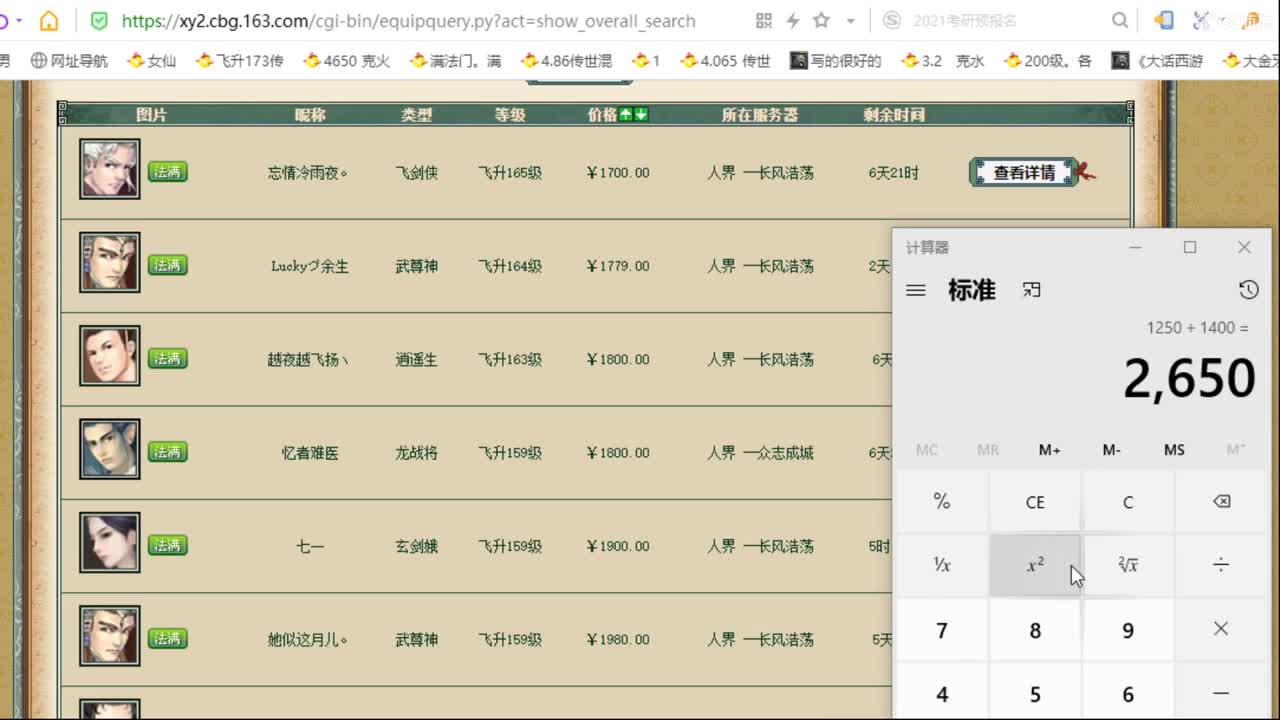Open the 写的很好的 bookmark
Image resolution: width=1280 pixels, height=720 pixels.
(836, 61)
